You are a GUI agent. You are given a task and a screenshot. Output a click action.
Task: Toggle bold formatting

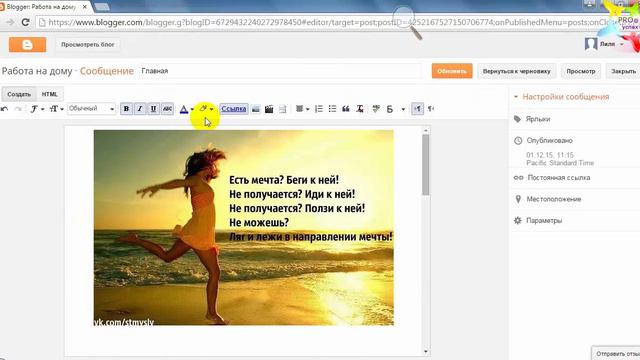tap(126, 109)
